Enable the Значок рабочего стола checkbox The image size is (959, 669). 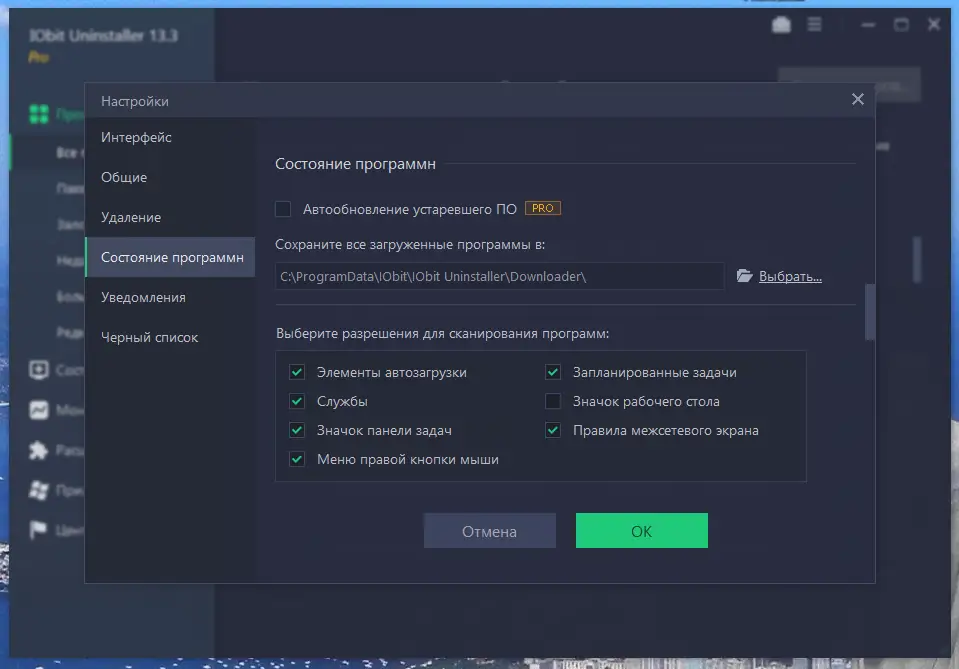pos(553,401)
